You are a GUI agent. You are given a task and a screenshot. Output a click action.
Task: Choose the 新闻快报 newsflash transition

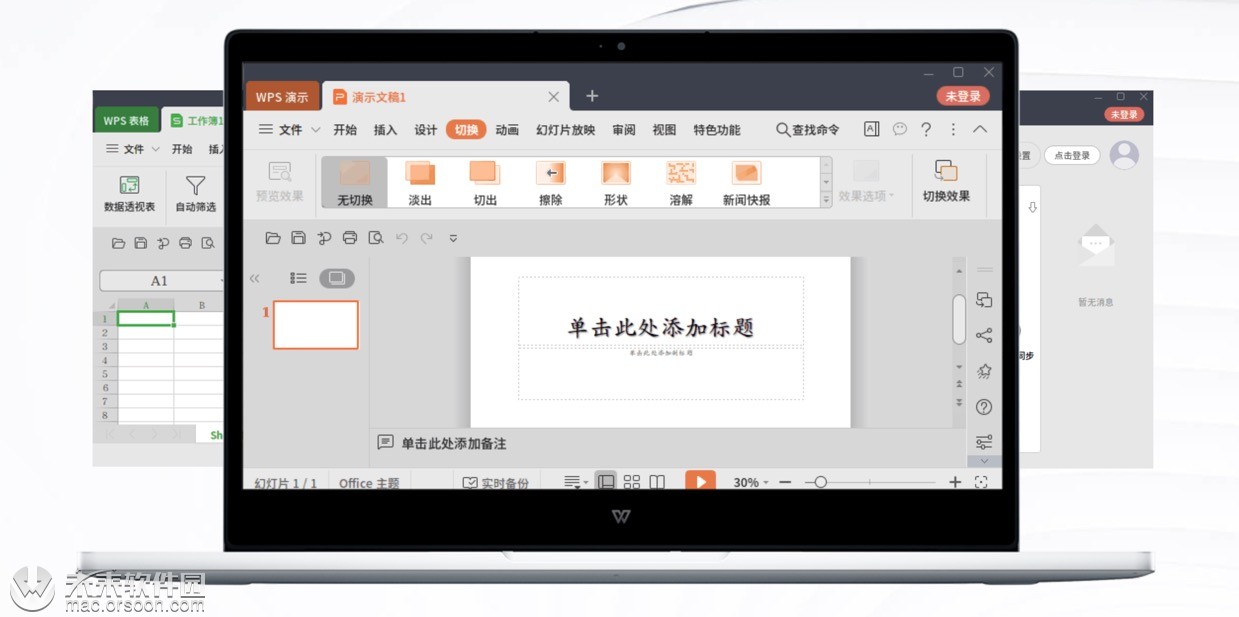click(x=747, y=183)
